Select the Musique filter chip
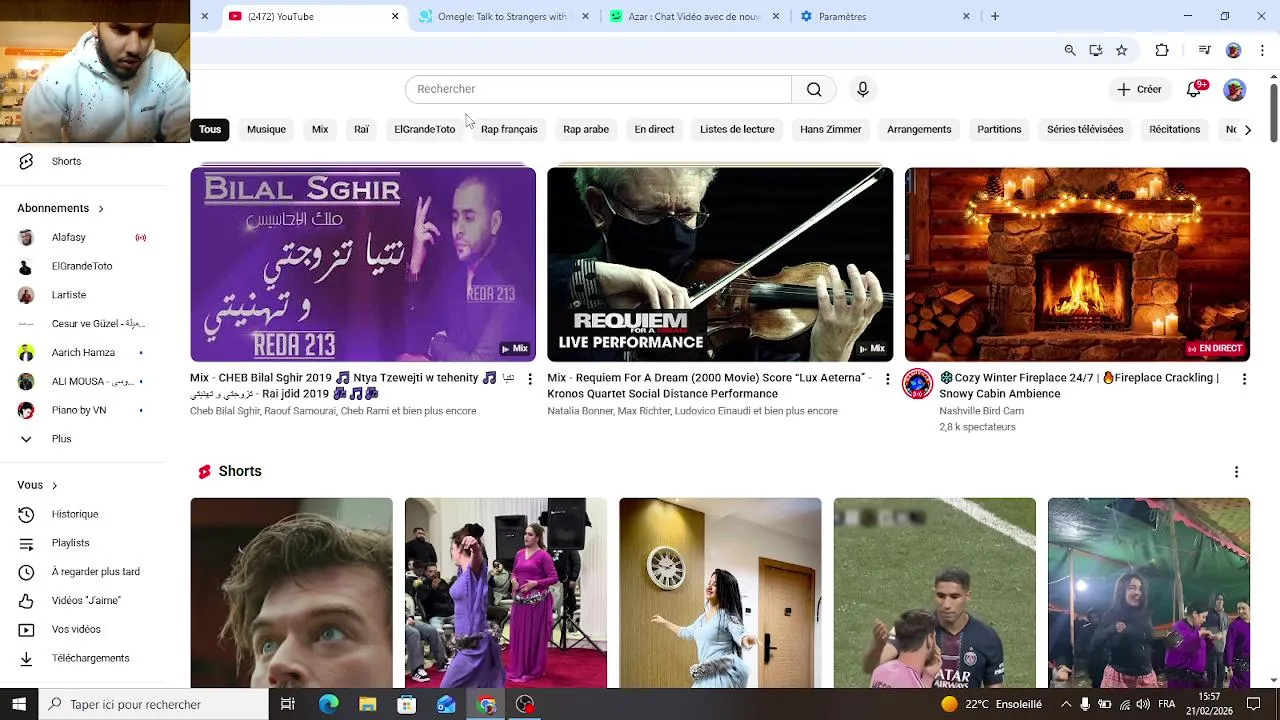Viewport: 1280px width, 720px height. (x=266, y=129)
